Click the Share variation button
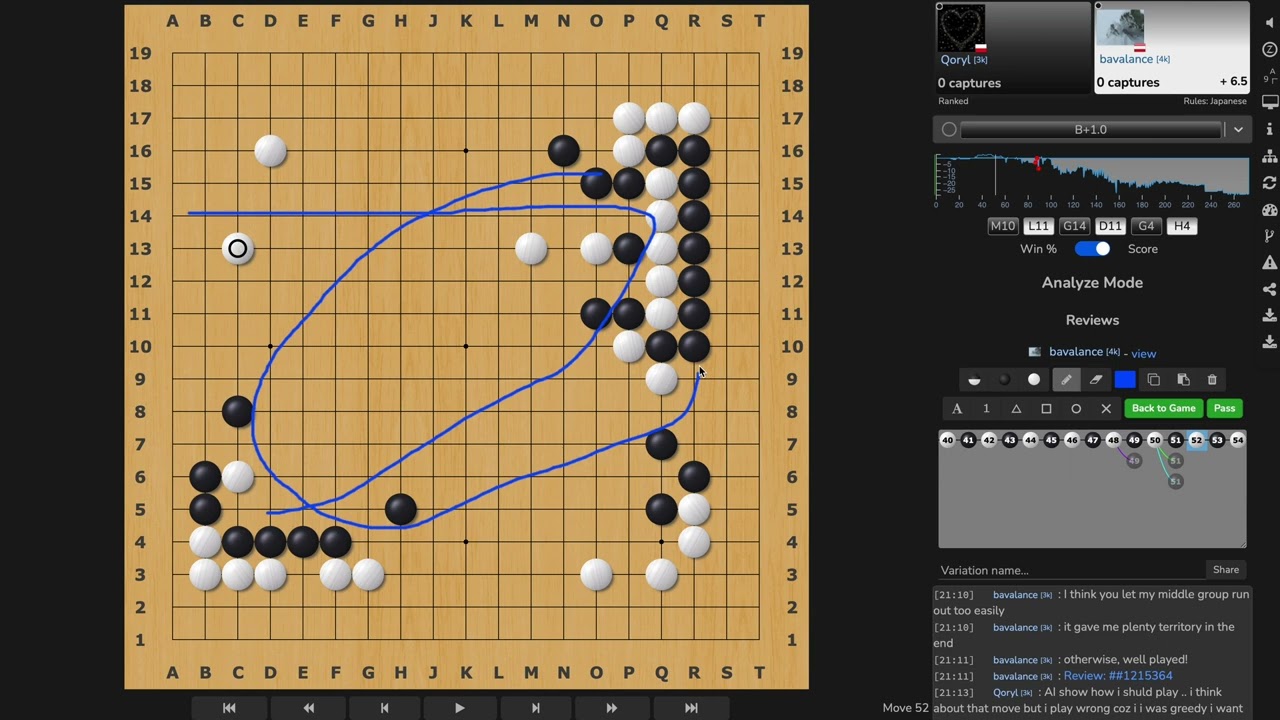This screenshot has width=1280, height=720. click(x=1226, y=570)
